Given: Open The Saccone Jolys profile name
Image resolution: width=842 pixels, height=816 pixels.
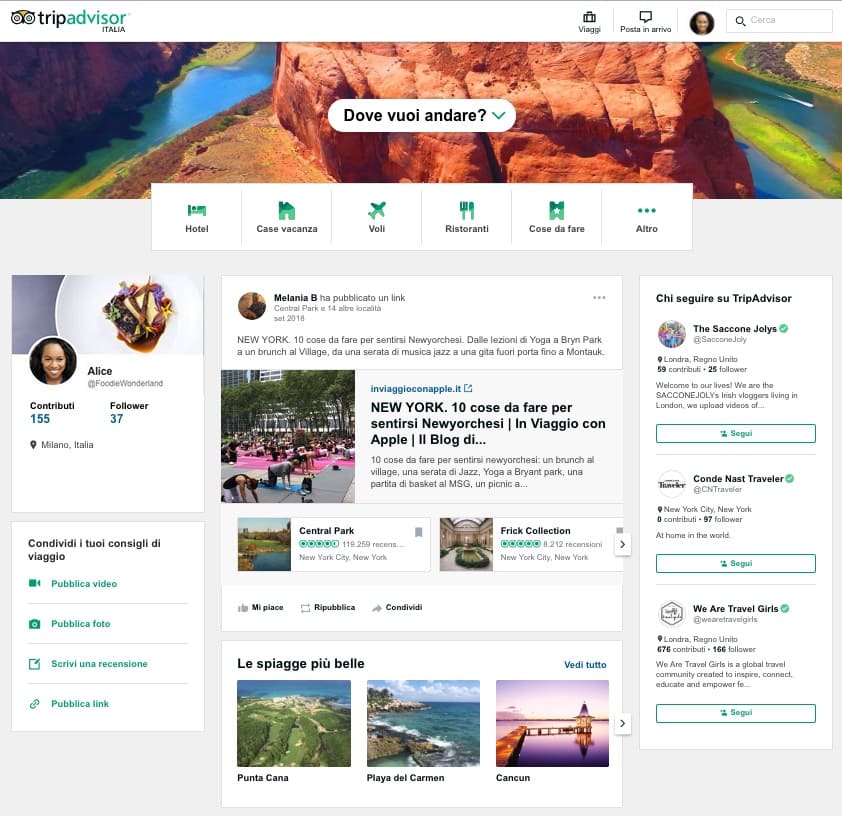Looking at the screenshot, I should (x=735, y=329).
